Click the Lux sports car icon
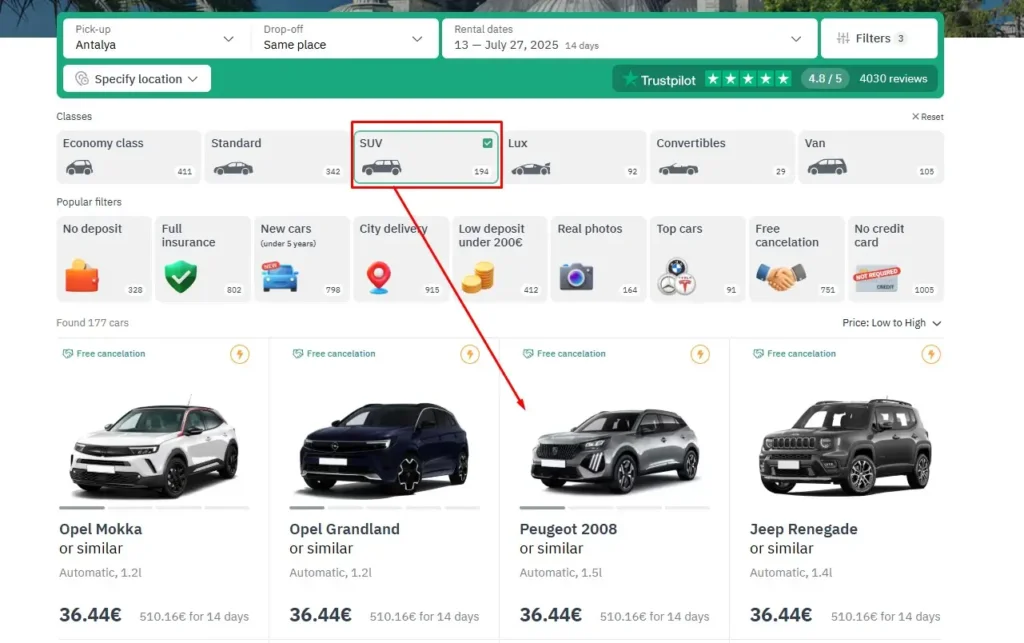The height and width of the screenshot is (643, 1024). [531, 169]
